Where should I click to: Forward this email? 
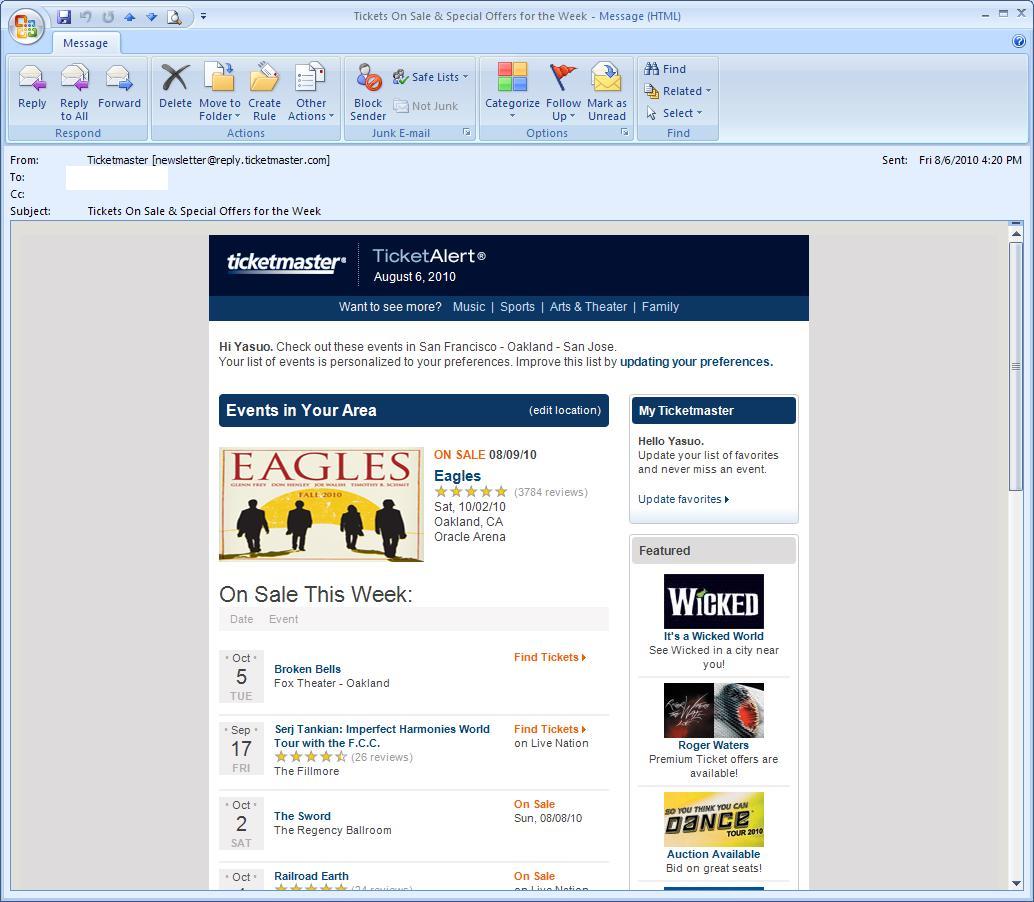[x=119, y=87]
